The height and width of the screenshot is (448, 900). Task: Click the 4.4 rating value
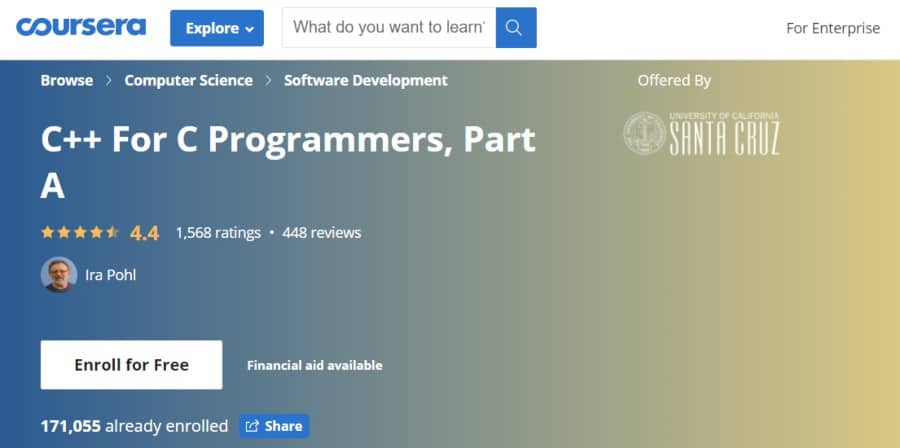144,233
